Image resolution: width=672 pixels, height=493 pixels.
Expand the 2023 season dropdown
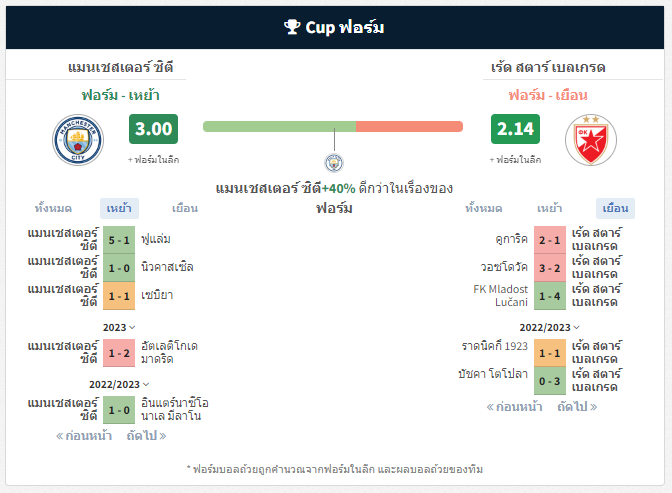[119, 328]
